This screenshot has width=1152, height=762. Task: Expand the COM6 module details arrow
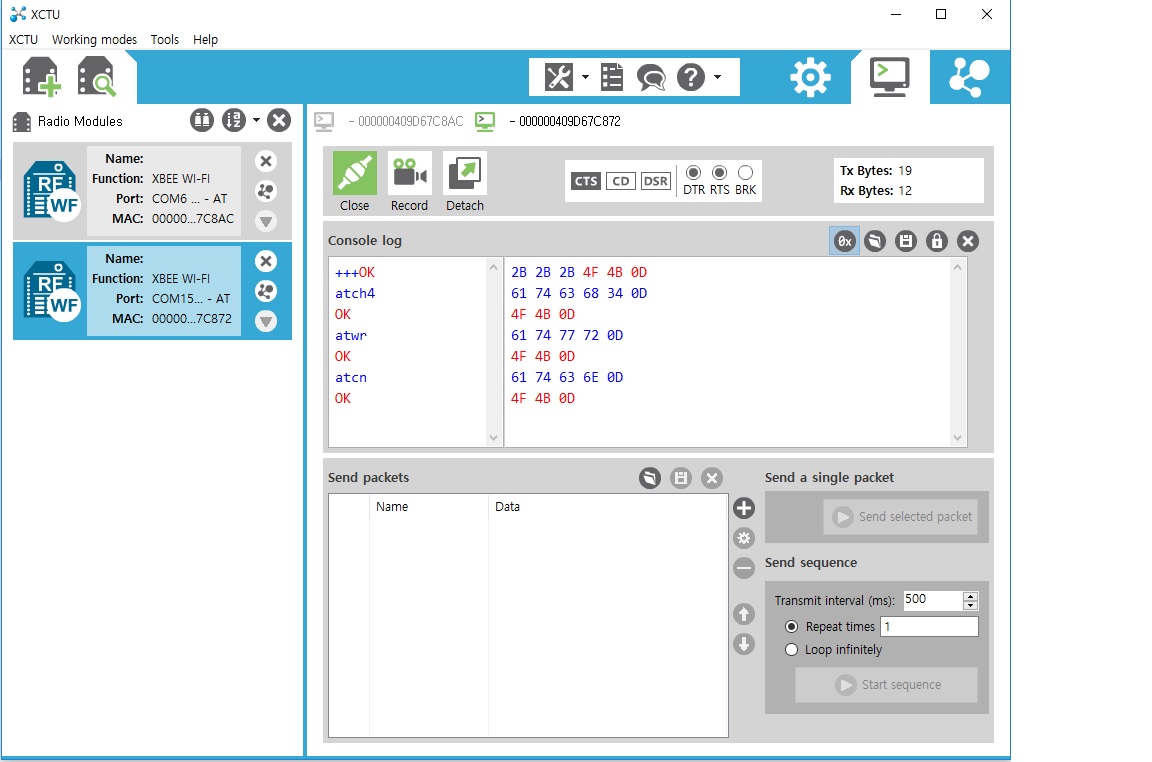(266, 220)
